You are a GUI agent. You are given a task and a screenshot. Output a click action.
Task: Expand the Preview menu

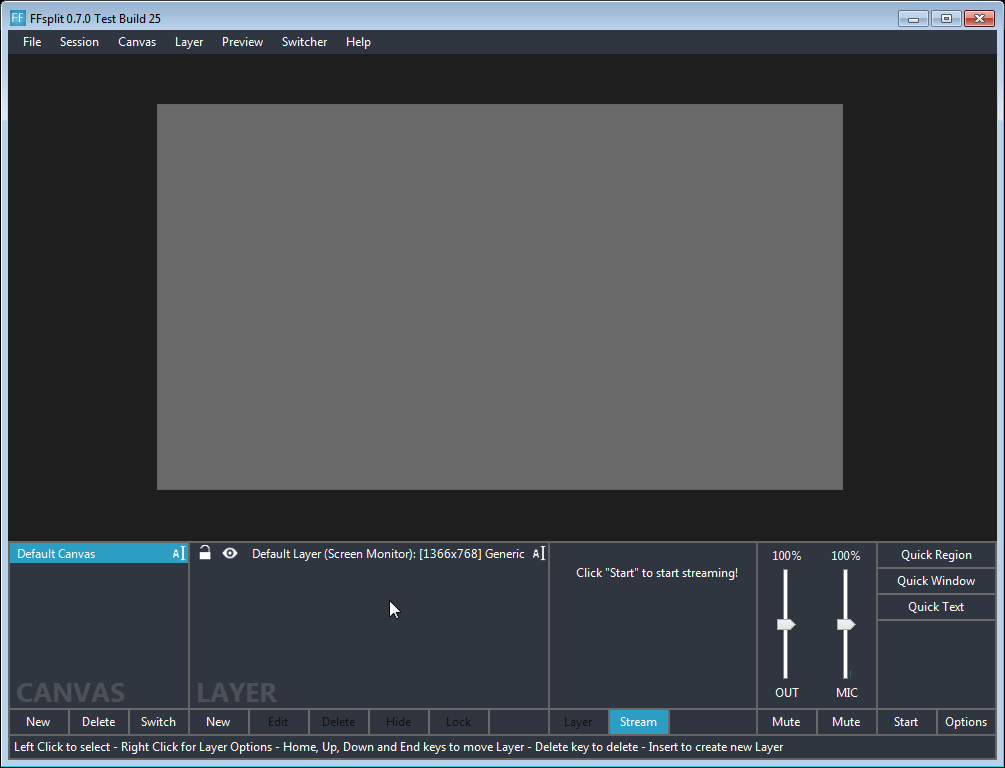click(x=242, y=42)
